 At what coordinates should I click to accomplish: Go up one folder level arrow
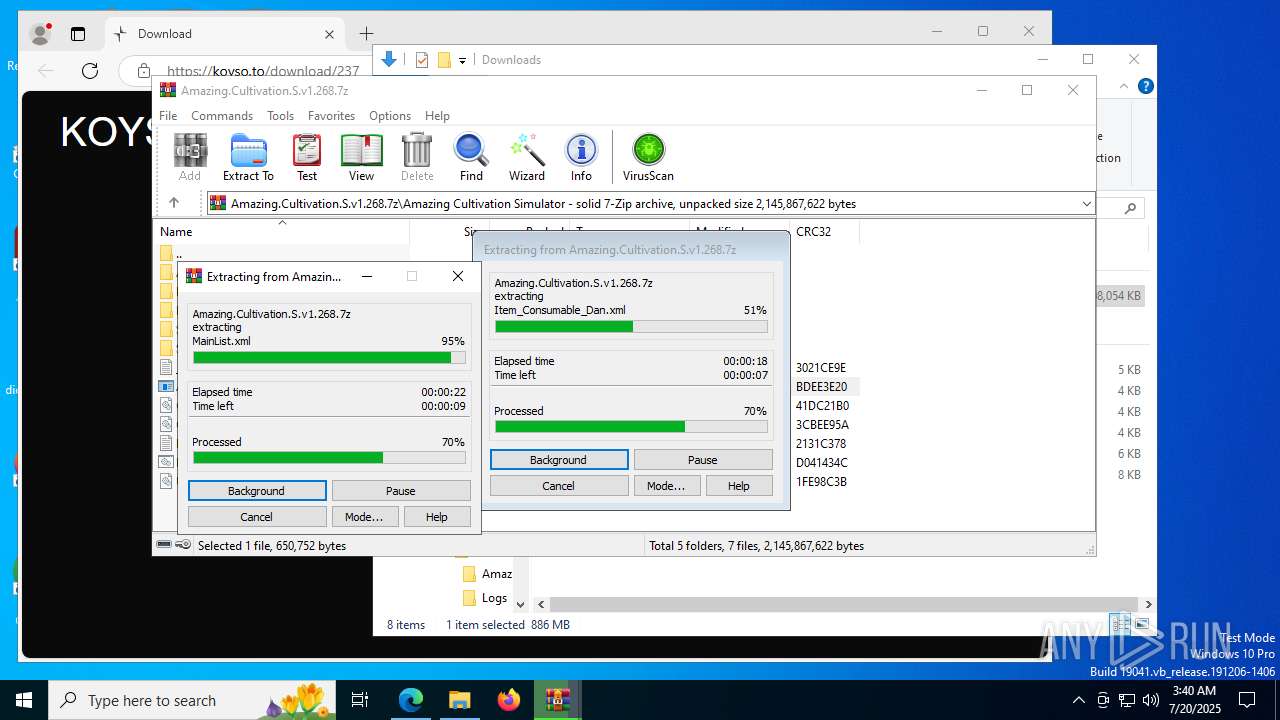click(174, 203)
